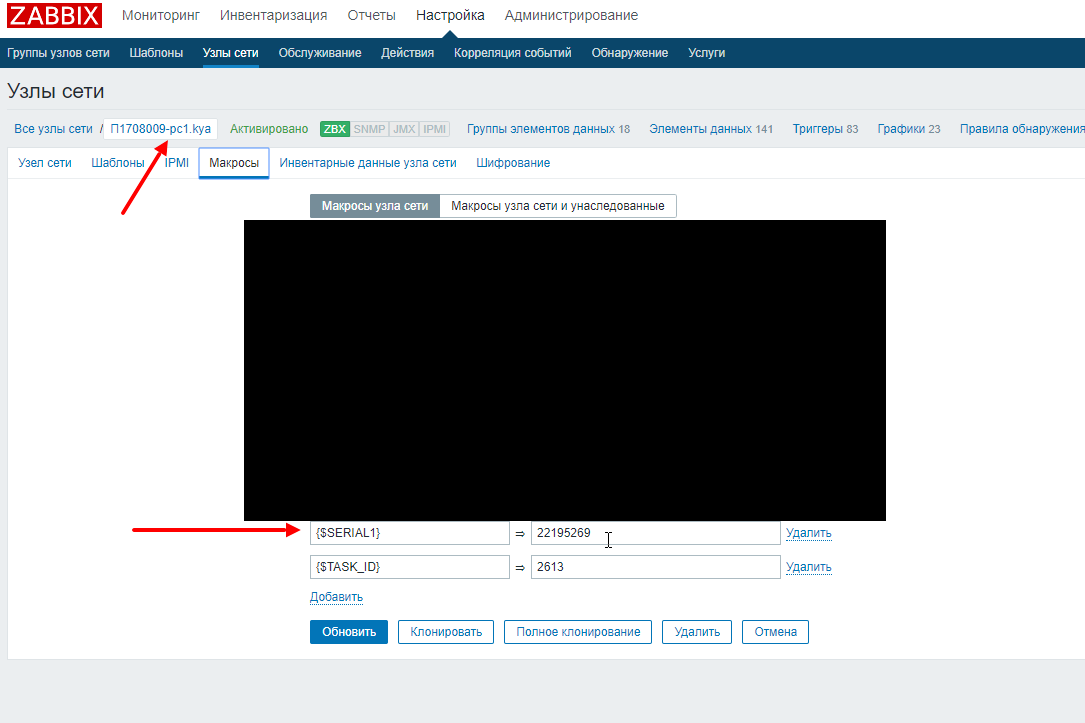Go to Шаблоны in blue submenu bar
Screen dimensions: 1085x723
pyautogui.click(x=156, y=53)
